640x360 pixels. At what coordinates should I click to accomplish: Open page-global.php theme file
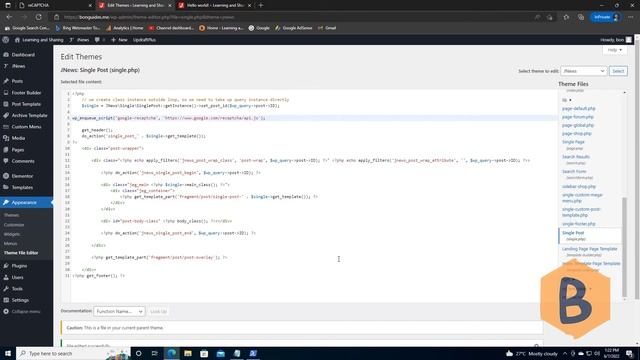tap(578, 126)
